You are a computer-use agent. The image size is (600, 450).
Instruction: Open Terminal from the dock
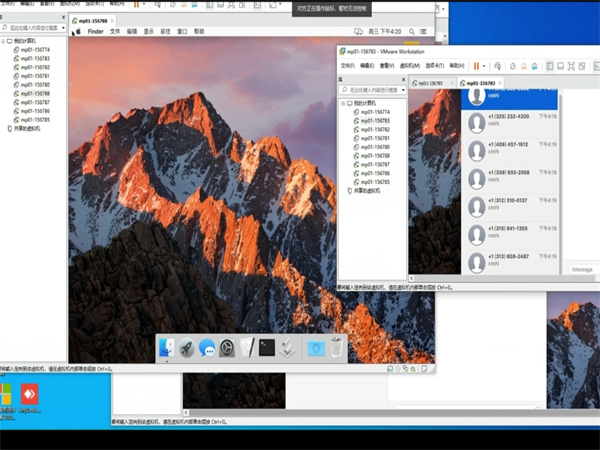[267, 348]
